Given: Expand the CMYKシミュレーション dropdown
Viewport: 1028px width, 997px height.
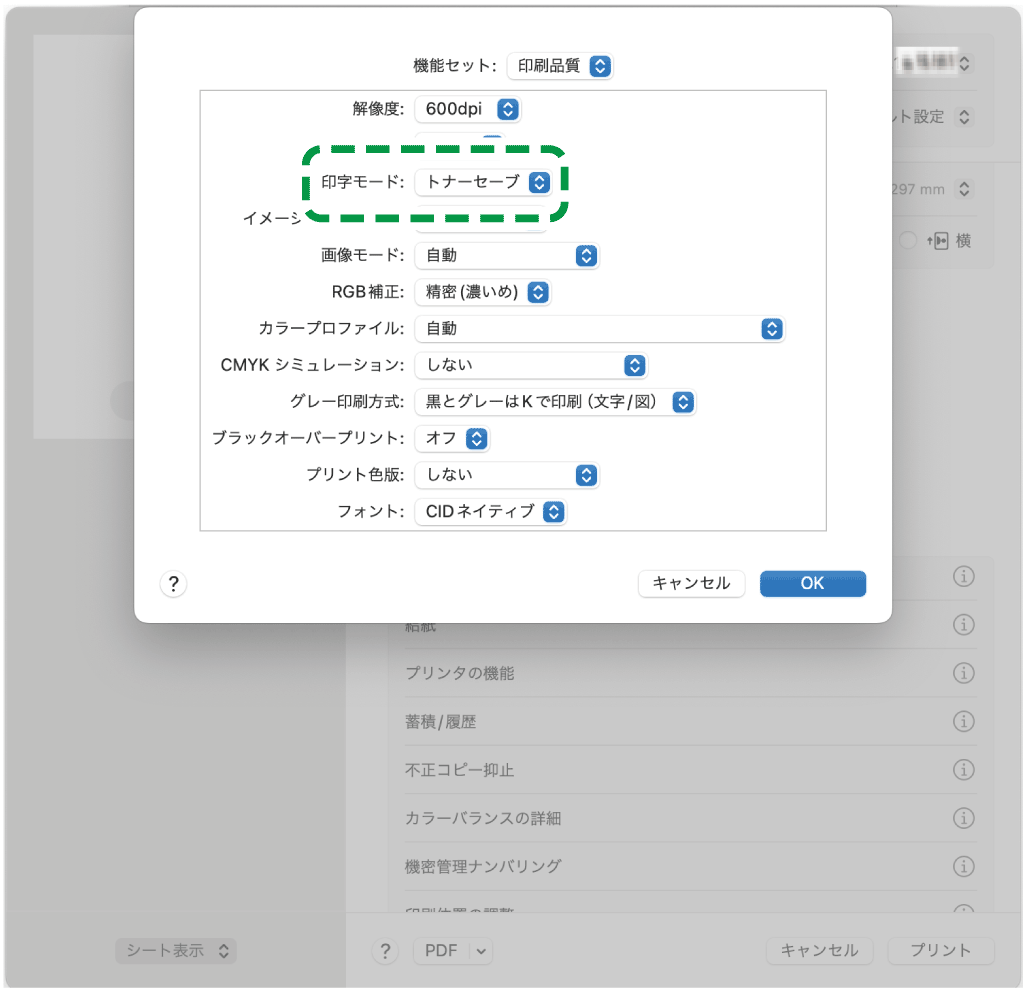Looking at the screenshot, I should point(531,365).
